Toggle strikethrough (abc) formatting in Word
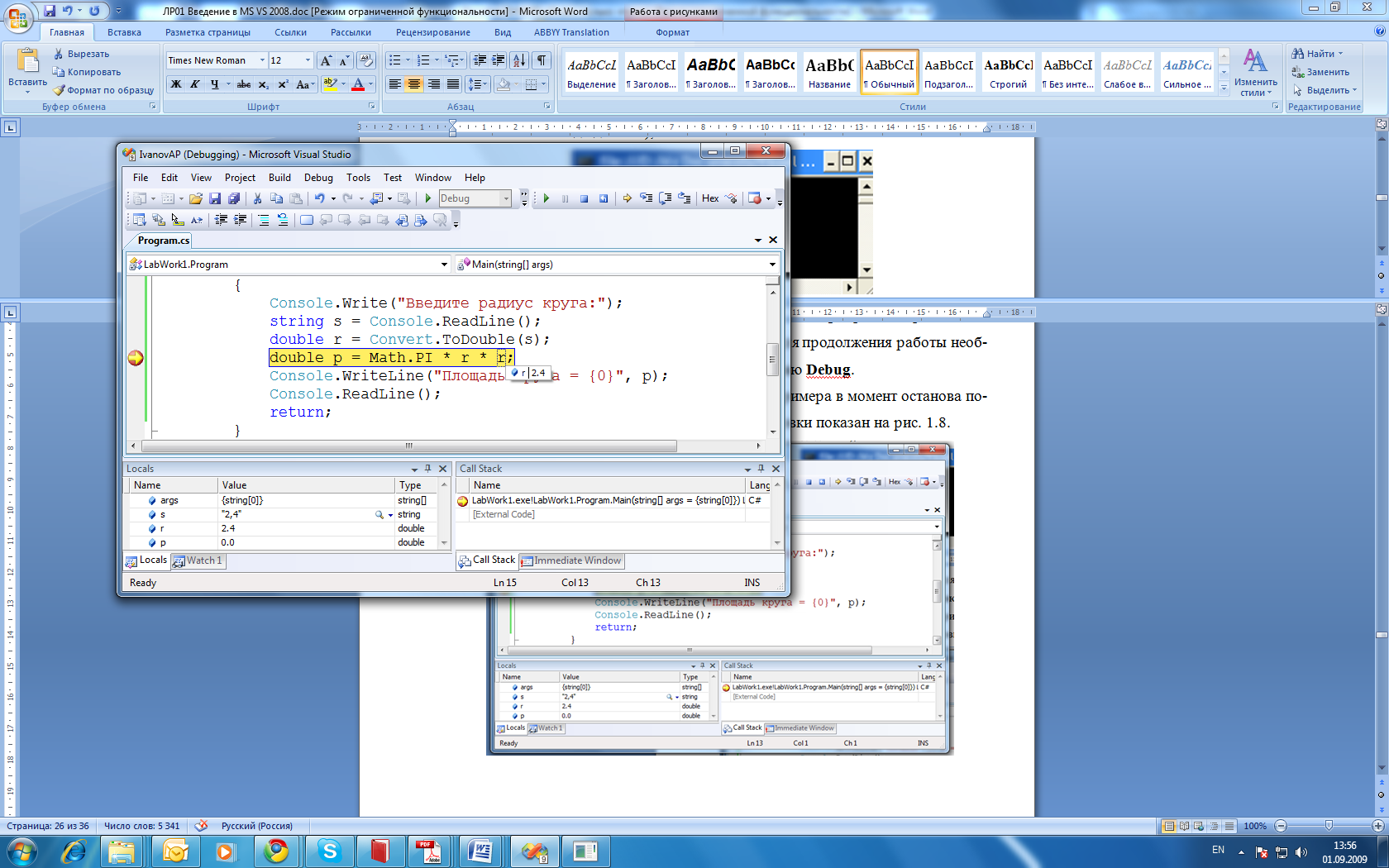Viewport: 1389px width, 868px height. [244, 84]
